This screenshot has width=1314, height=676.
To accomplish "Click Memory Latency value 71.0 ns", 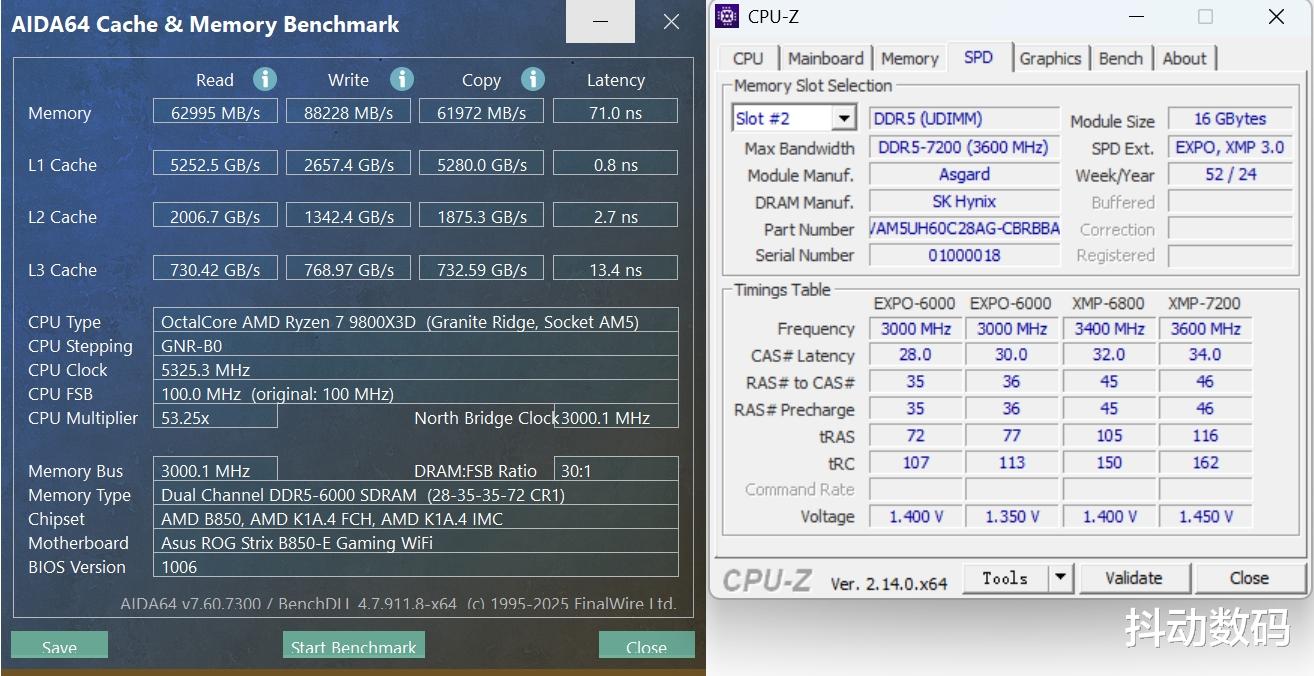I will click(x=615, y=112).
